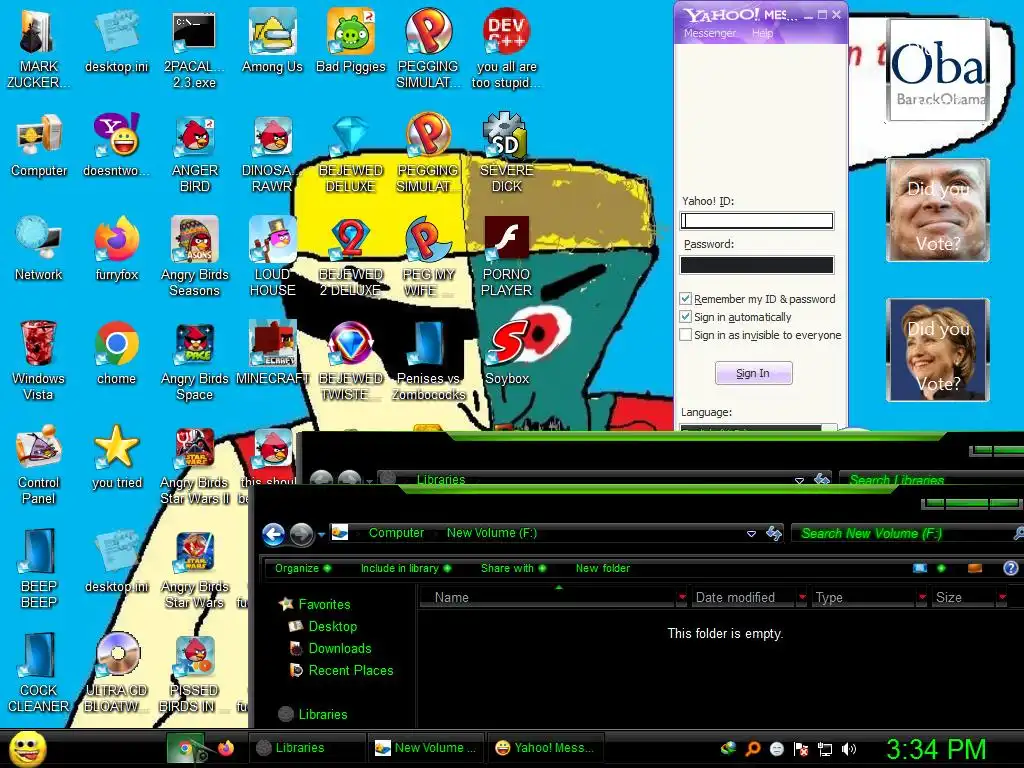This screenshot has width=1024, height=768.
Task: Switch to New Volume taskbar item
Action: pos(425,748)
